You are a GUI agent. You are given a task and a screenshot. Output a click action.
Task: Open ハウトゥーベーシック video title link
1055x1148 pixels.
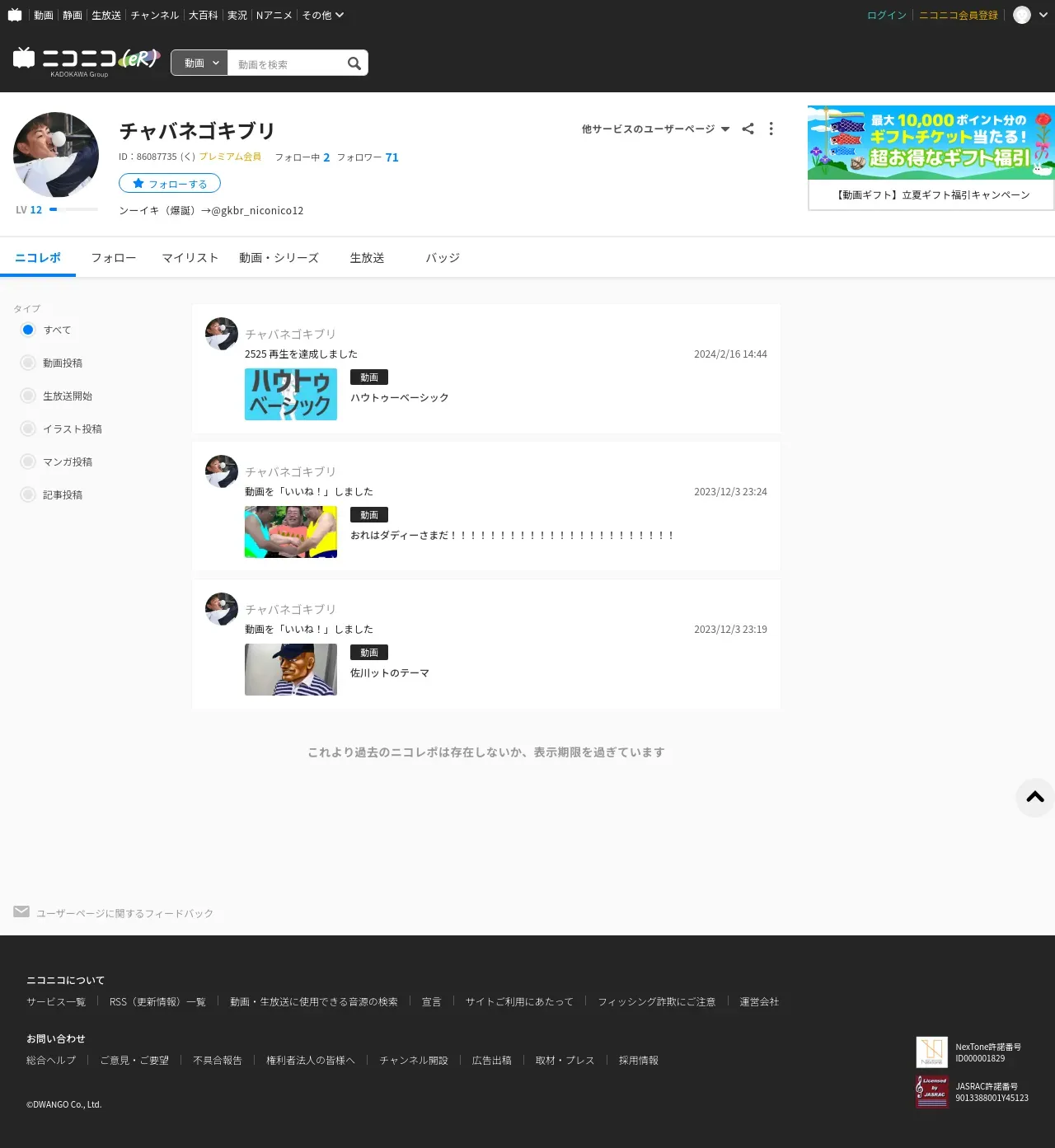[400, 397]
